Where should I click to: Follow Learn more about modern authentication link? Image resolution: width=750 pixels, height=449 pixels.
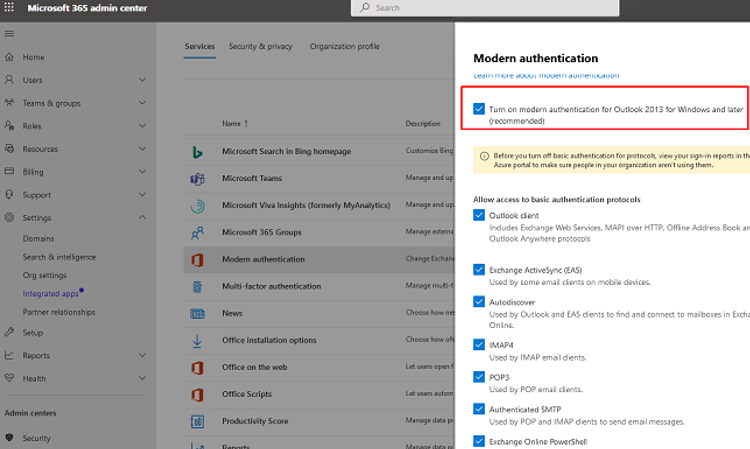[x=546, y=76]
